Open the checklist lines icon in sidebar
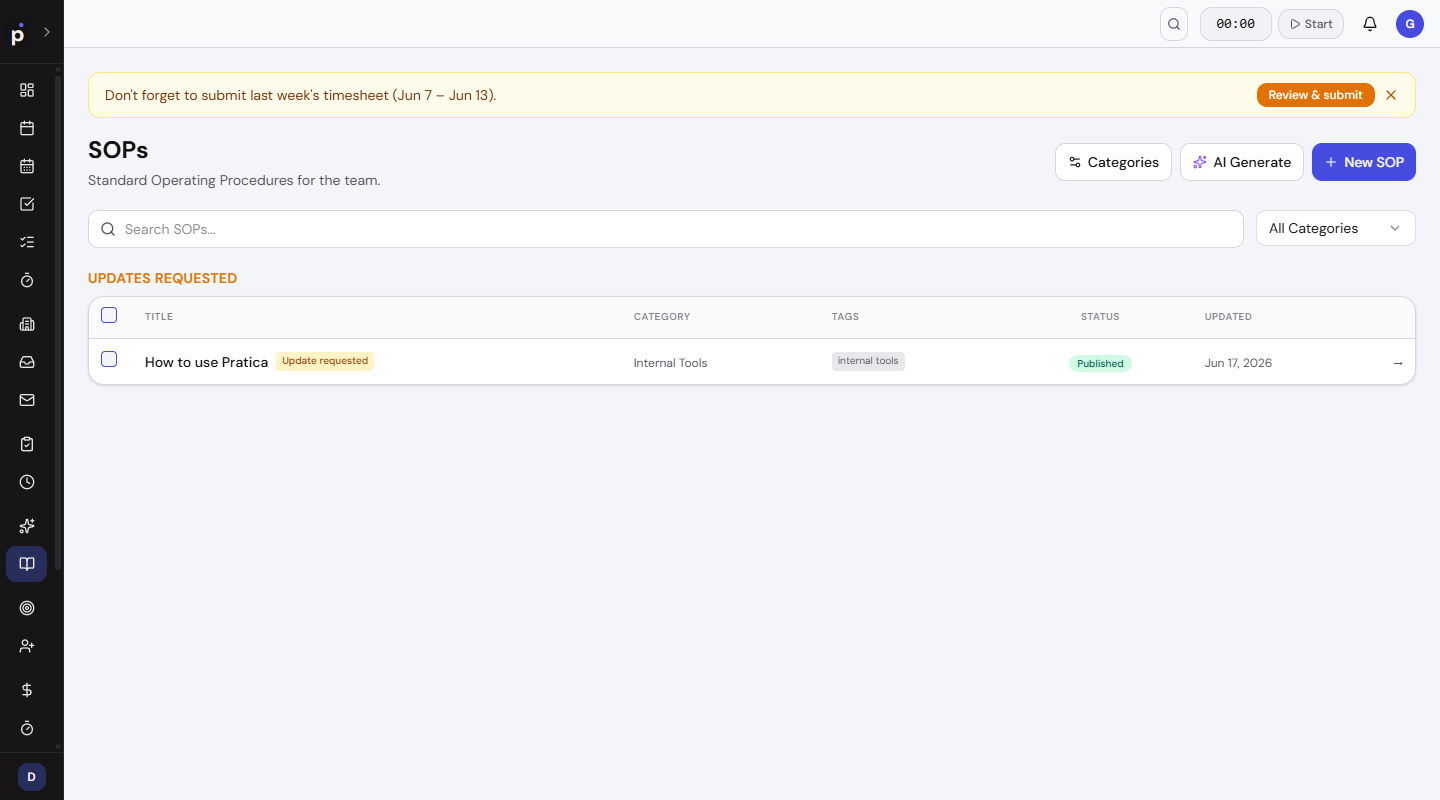1440x800 pixels. click(x=27, y=242)
